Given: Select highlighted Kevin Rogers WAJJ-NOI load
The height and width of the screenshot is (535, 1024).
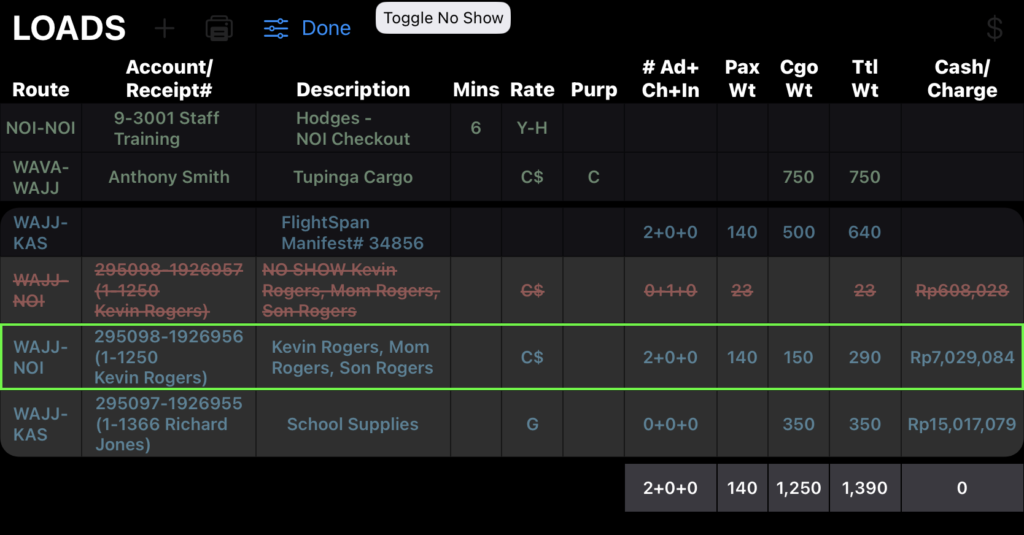Looking at the screenshot, I should click(x=352, y=357).
